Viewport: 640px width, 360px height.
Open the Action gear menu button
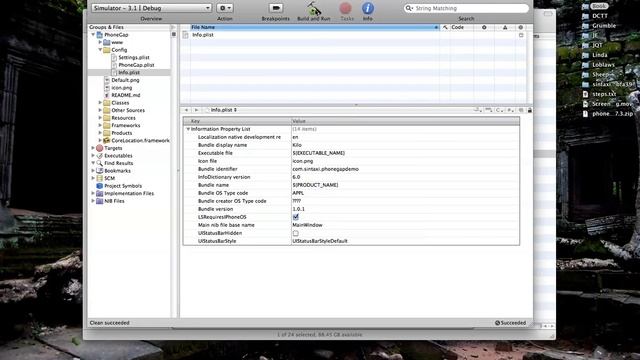[x=224, y=8]
